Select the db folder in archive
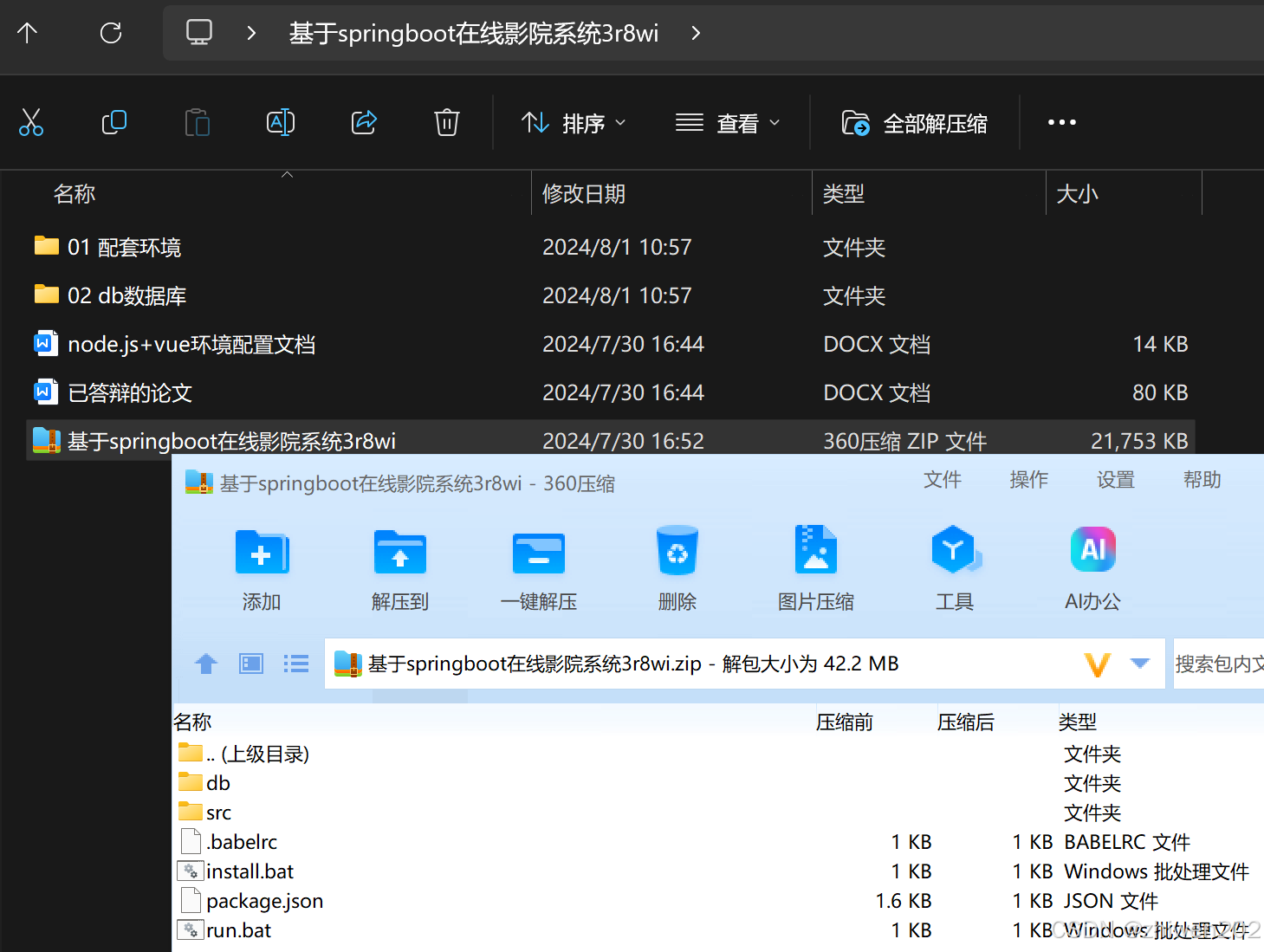Screen dimensions: 1264x952 (717, 783)
